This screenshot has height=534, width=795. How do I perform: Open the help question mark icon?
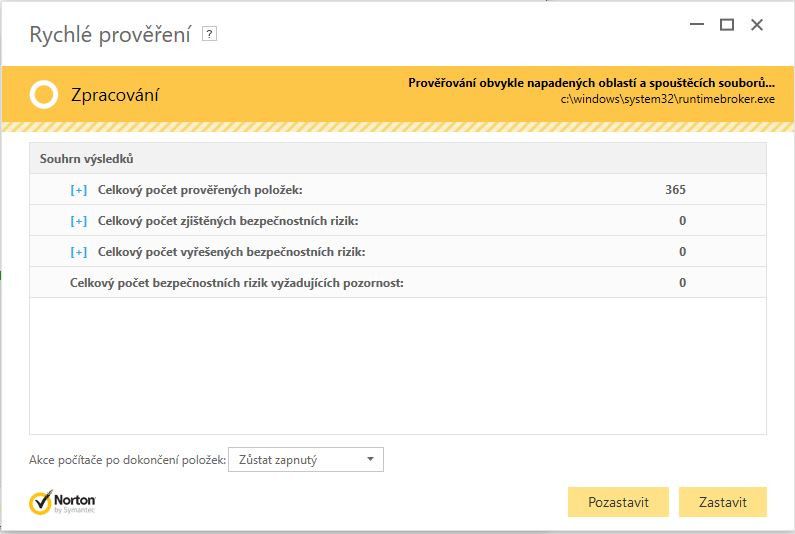click(209, 34)
